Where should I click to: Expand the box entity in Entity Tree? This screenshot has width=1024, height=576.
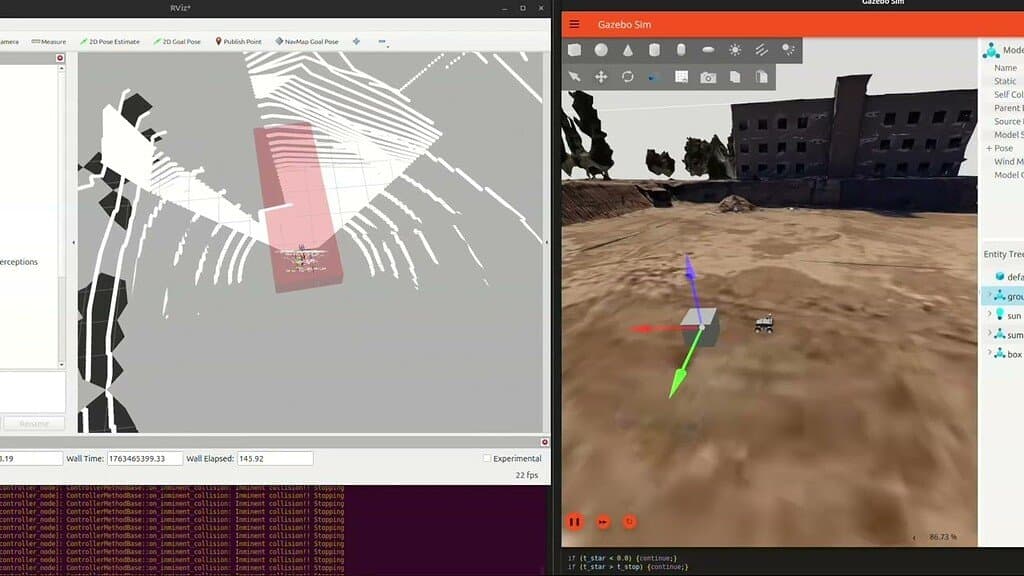pyautogui.click(x=989, y=353)
